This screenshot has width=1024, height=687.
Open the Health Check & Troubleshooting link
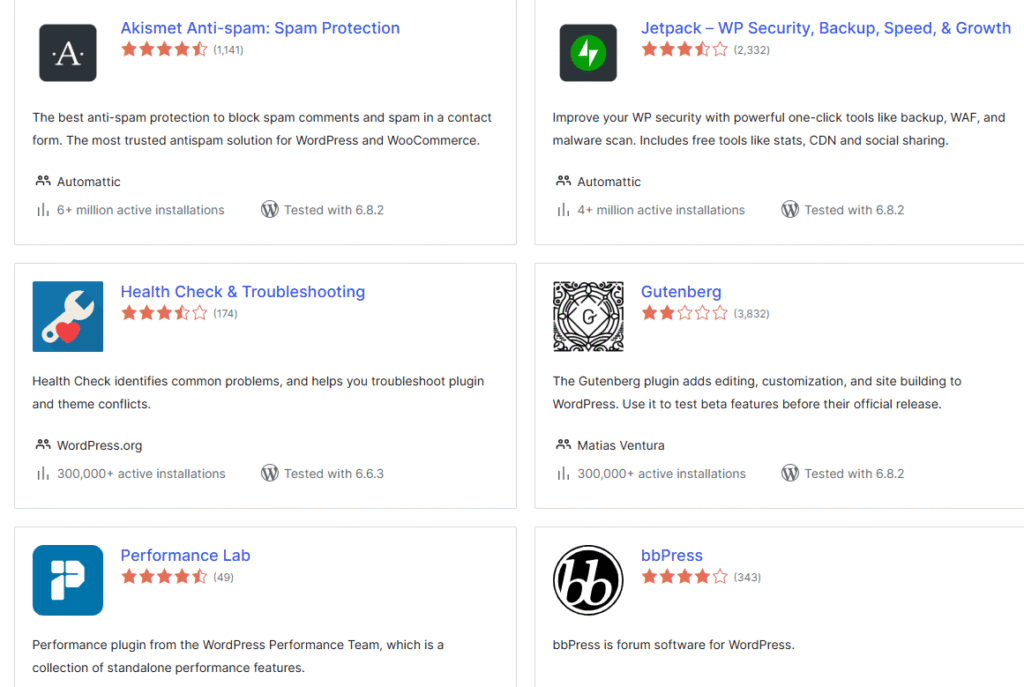pyautogui.click(x=242, y=291)
